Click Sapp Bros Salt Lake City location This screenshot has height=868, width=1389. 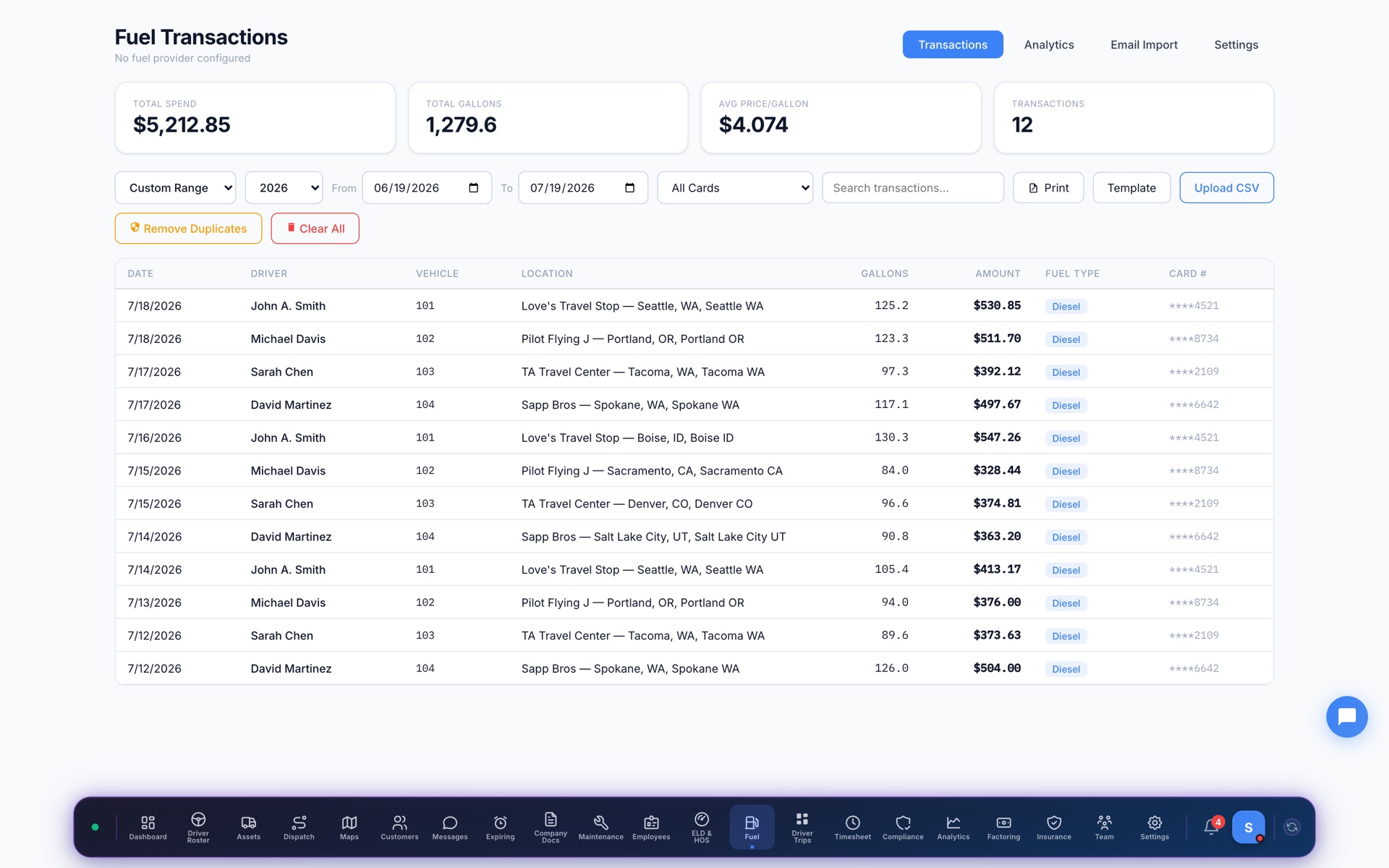pyautogui.click(x=653, y=537)
